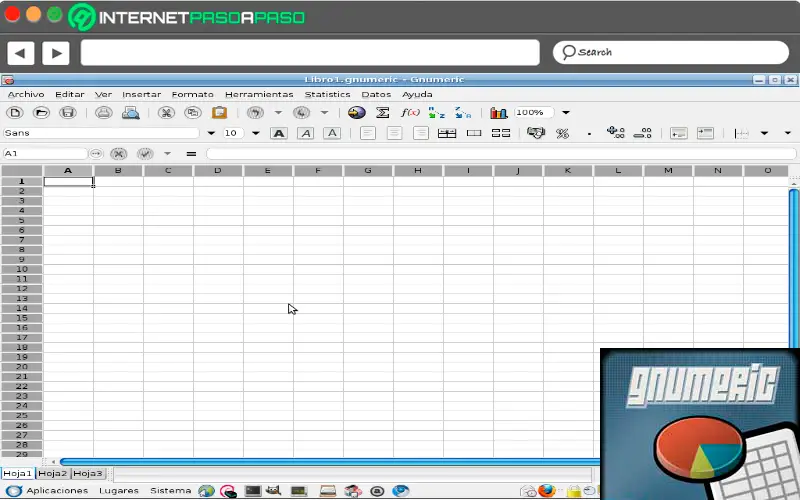The height and width of the screenshot is (500, 800).
Task: Go forward with the browser right arrow
Action: point(56,53)
